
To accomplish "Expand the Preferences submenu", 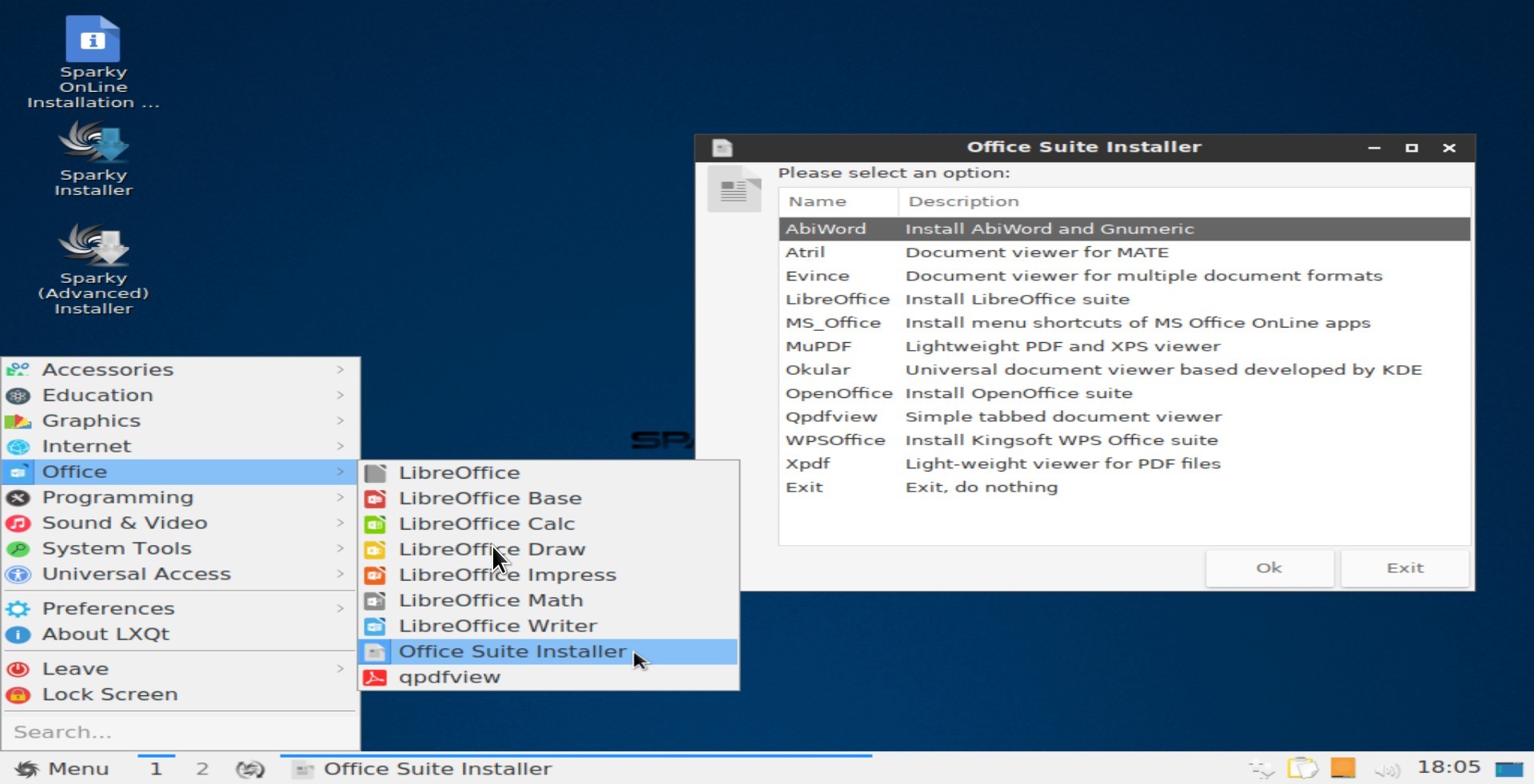I will coord(341,609).
